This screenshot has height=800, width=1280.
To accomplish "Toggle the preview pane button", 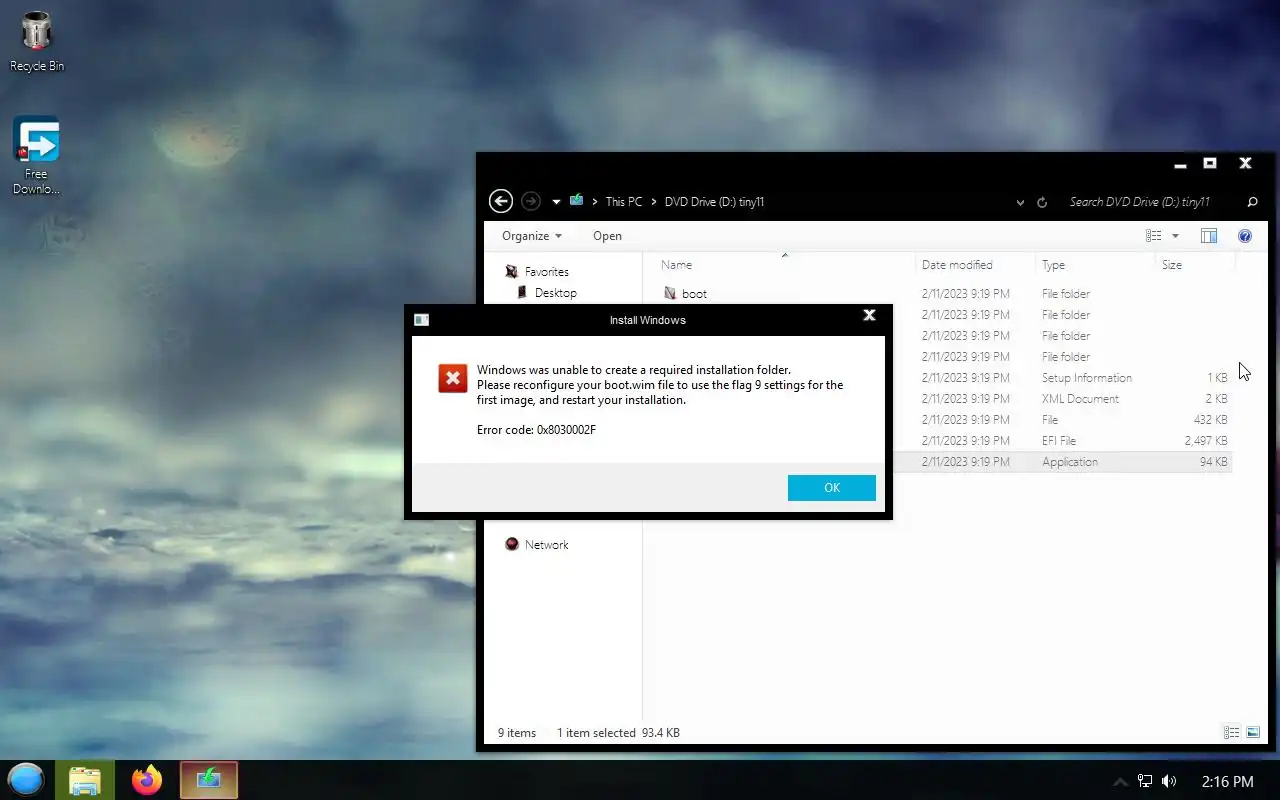I will click(x=1209, y=236).
